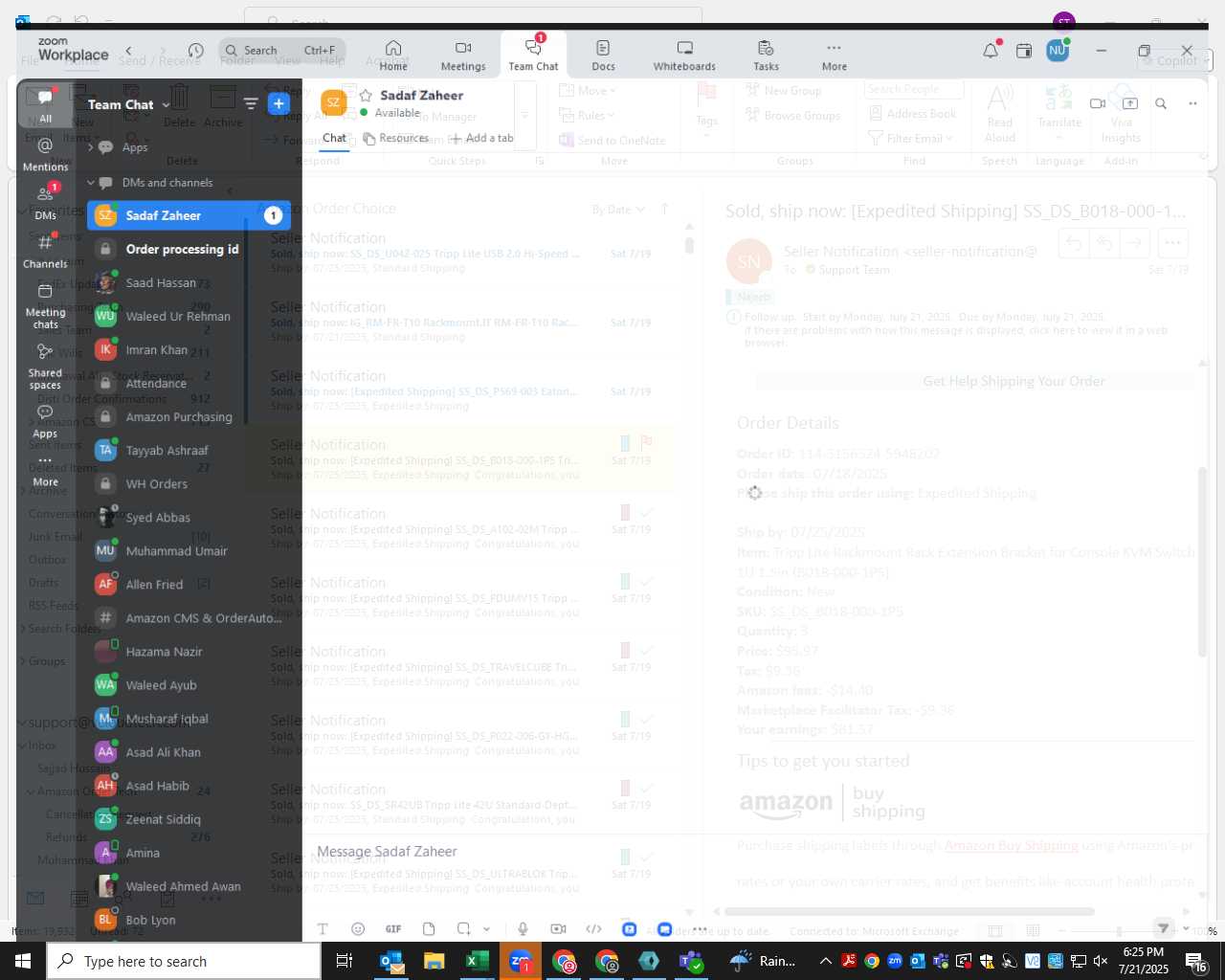
Task: Toggle the text formatting icon
Action: 323,928
